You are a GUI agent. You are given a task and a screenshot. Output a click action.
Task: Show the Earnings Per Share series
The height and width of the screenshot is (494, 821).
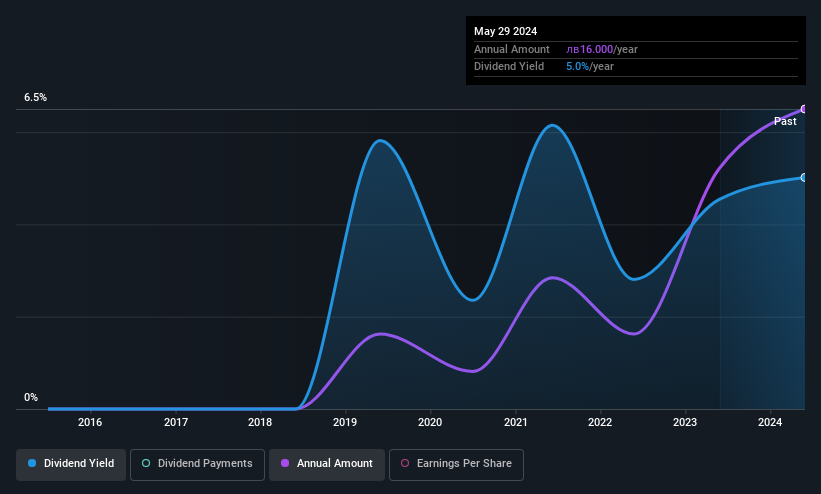pyautogui.click(x=456, y=465)
